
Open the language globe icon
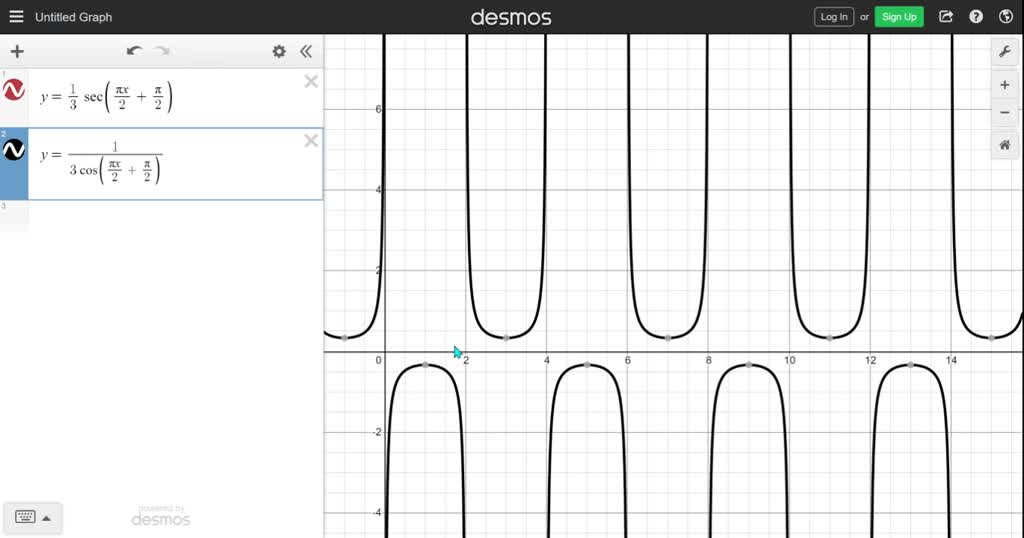click(x=1006, y=17)
